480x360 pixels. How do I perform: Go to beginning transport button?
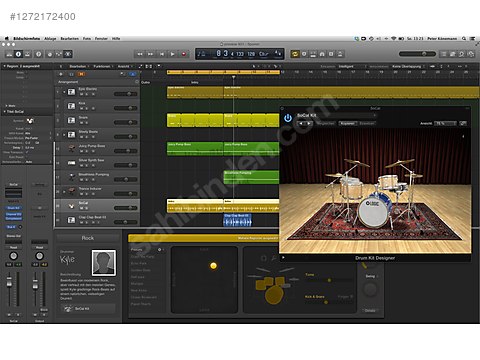tap(162, 54)
